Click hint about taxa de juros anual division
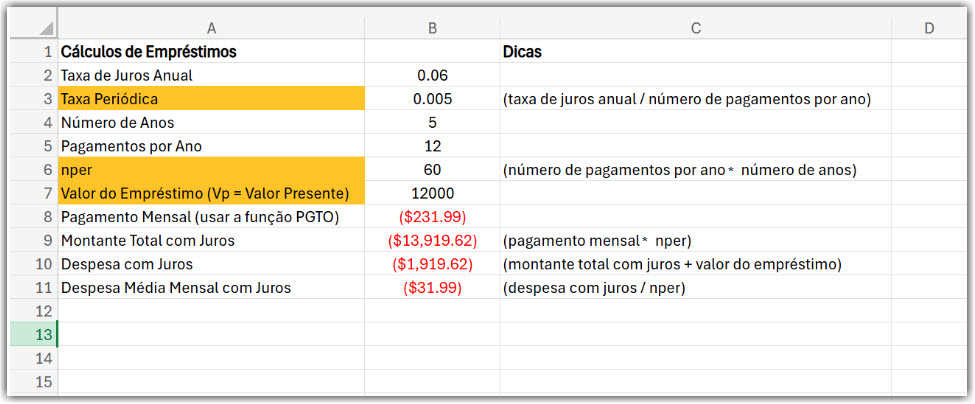The height and width of the screenshot is (404, 975). (696, 99)
